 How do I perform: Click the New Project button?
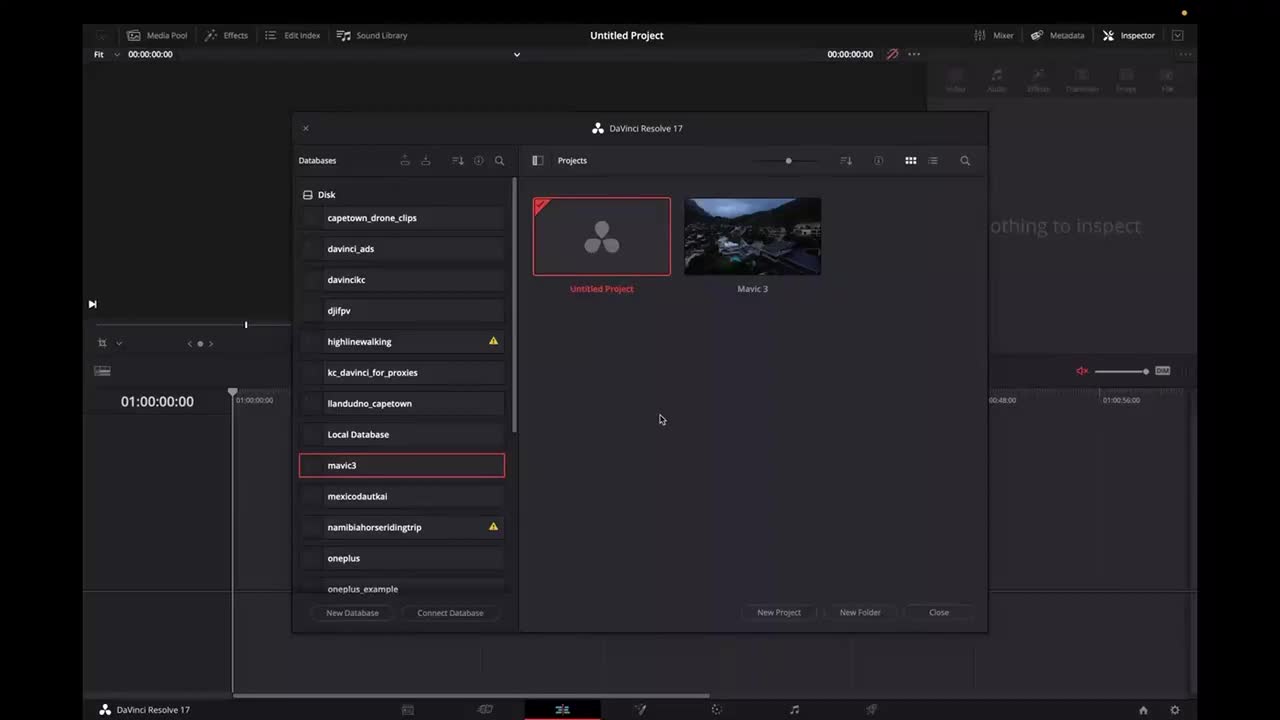[779, 612]
